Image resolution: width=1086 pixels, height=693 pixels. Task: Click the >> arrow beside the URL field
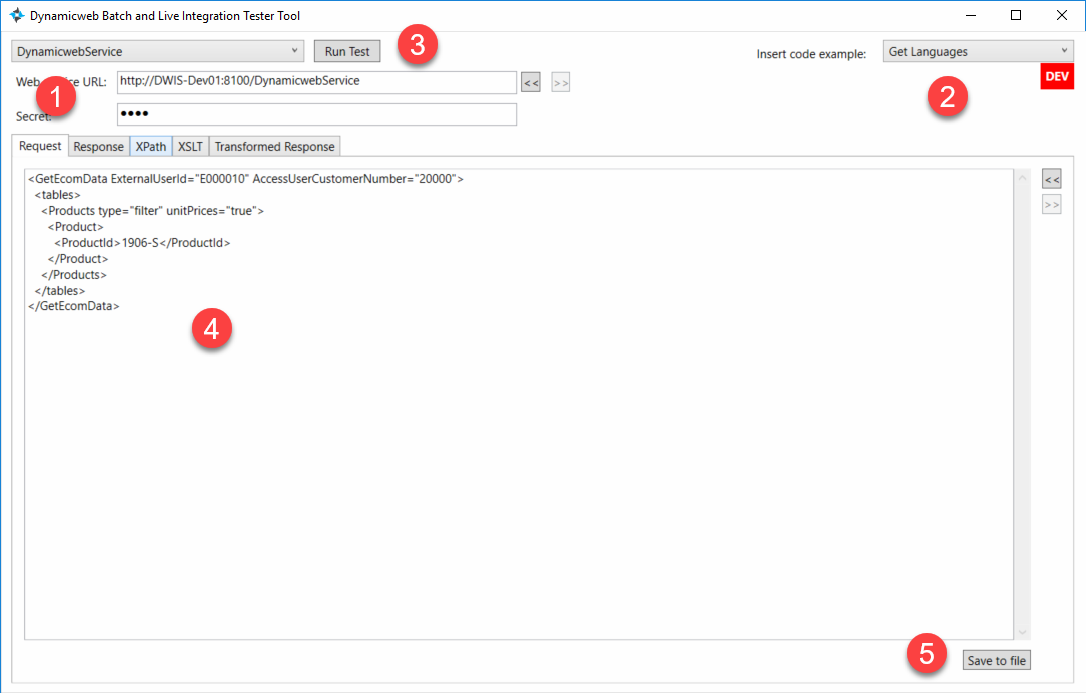click(561, 83)
